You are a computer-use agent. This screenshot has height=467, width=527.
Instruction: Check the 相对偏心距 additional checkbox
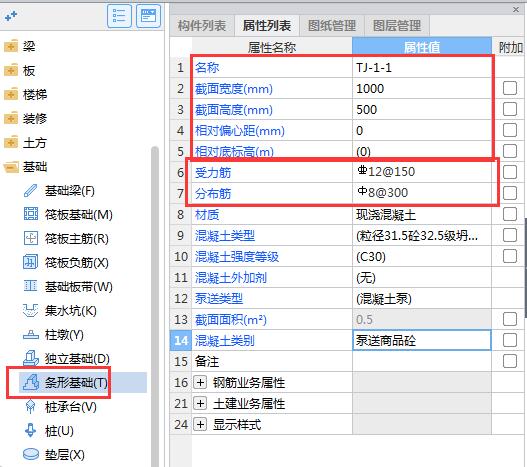coord(510,130)
